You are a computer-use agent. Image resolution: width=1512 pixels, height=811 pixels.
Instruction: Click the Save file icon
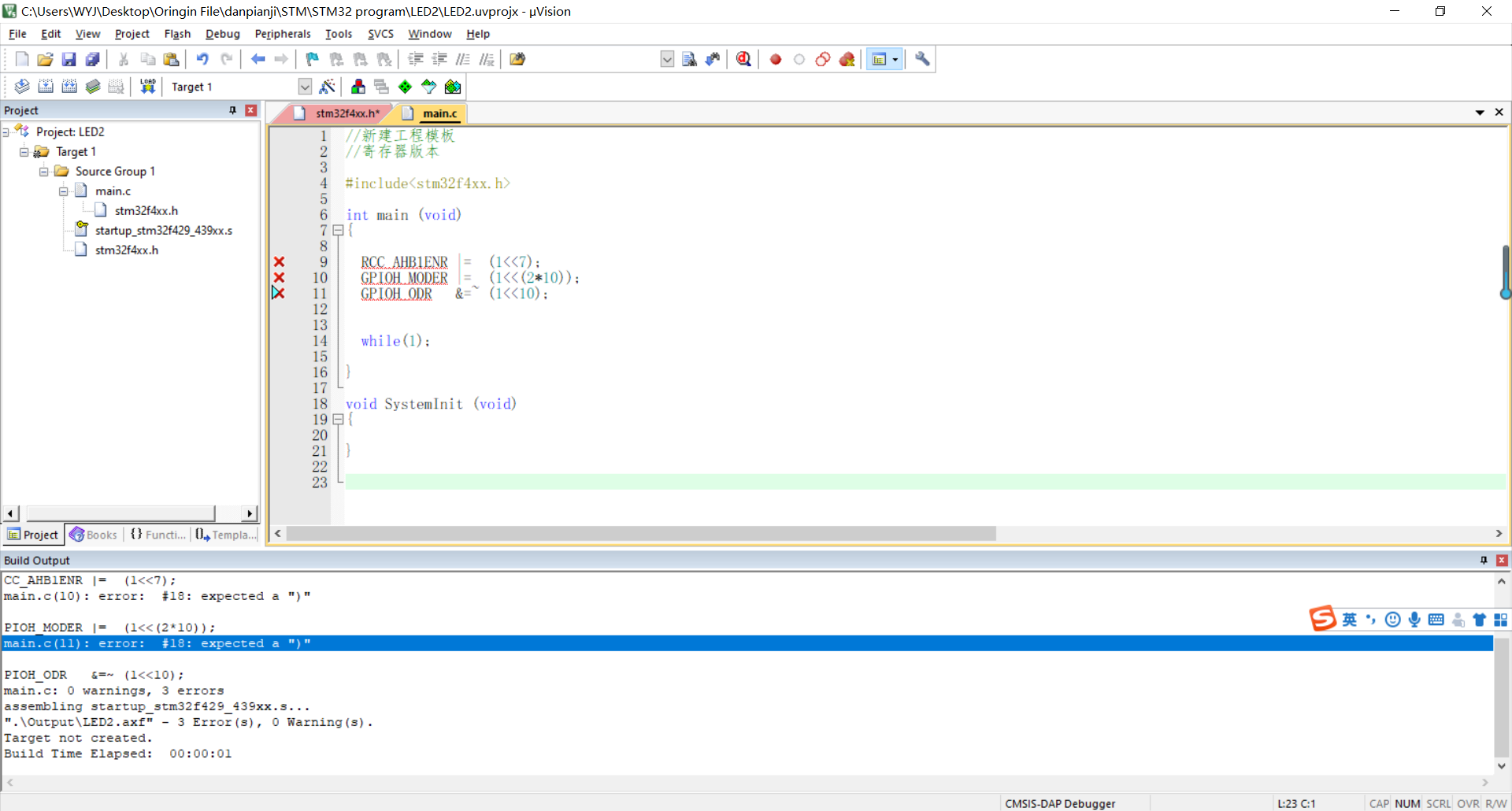click(69, 59)
